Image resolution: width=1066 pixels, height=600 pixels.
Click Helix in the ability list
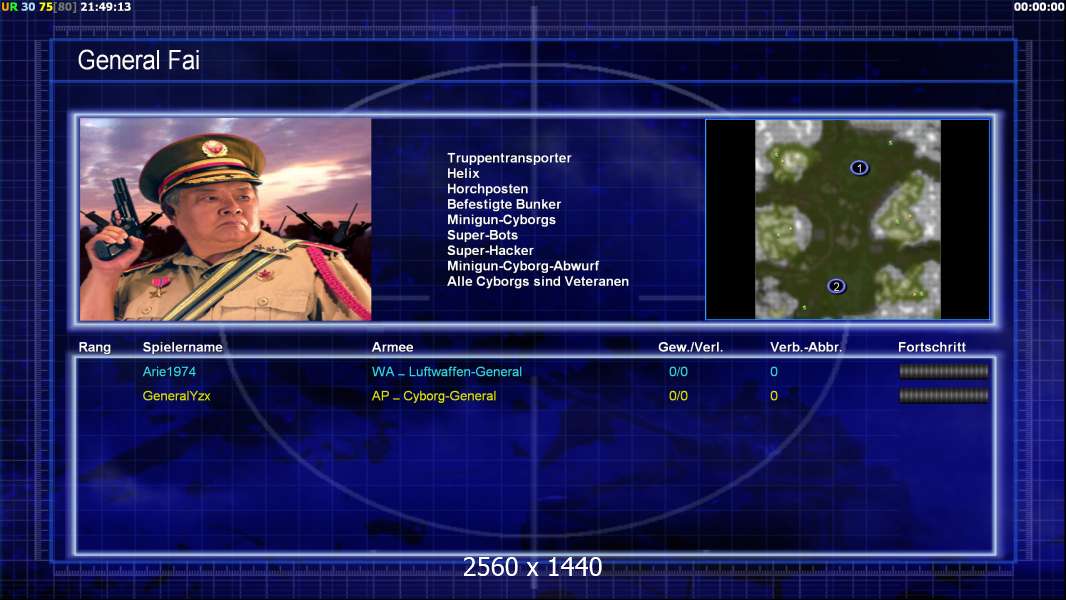[x=463, y=173]
